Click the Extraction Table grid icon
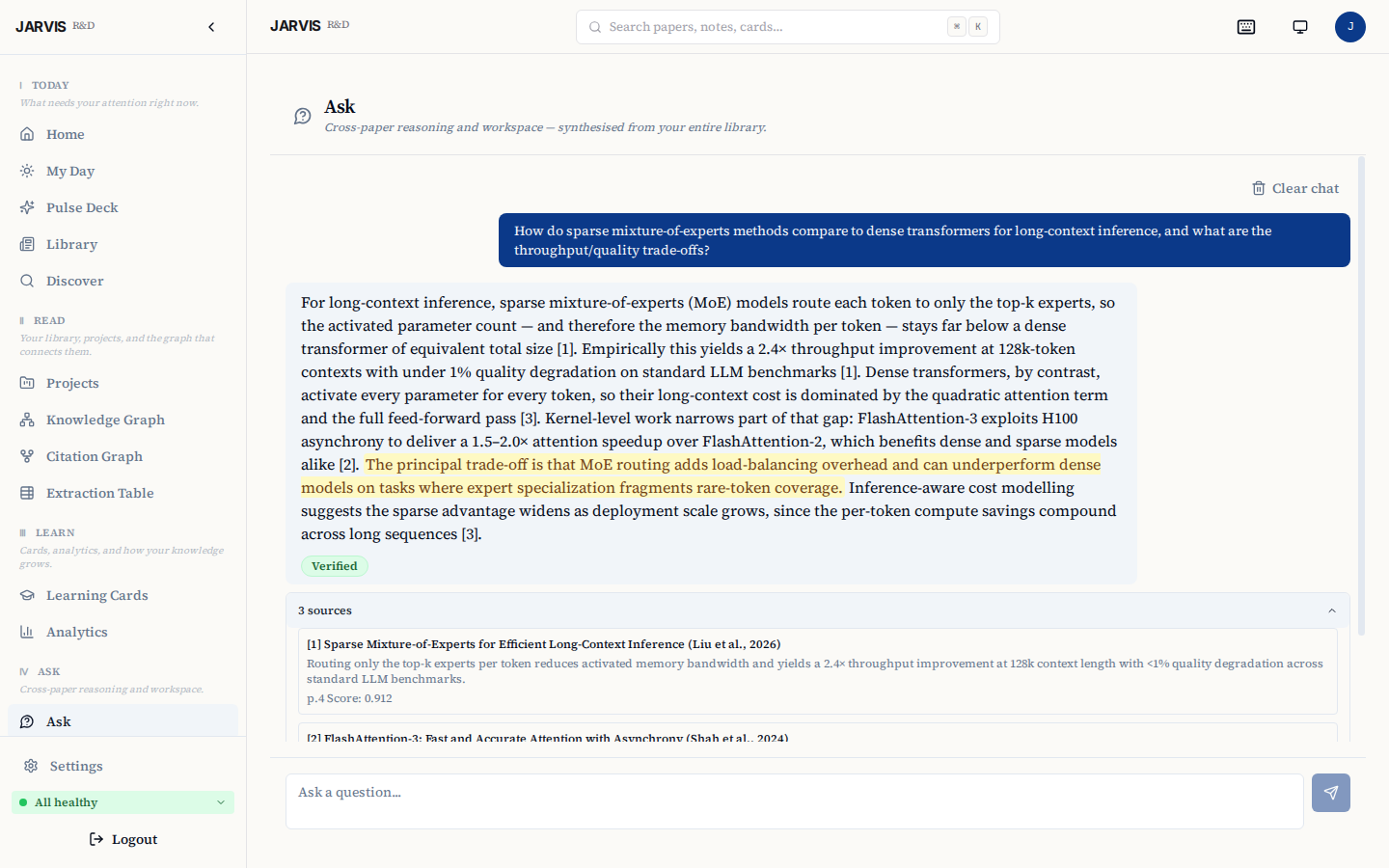The image size is (1389, 868). click(27, 493)
